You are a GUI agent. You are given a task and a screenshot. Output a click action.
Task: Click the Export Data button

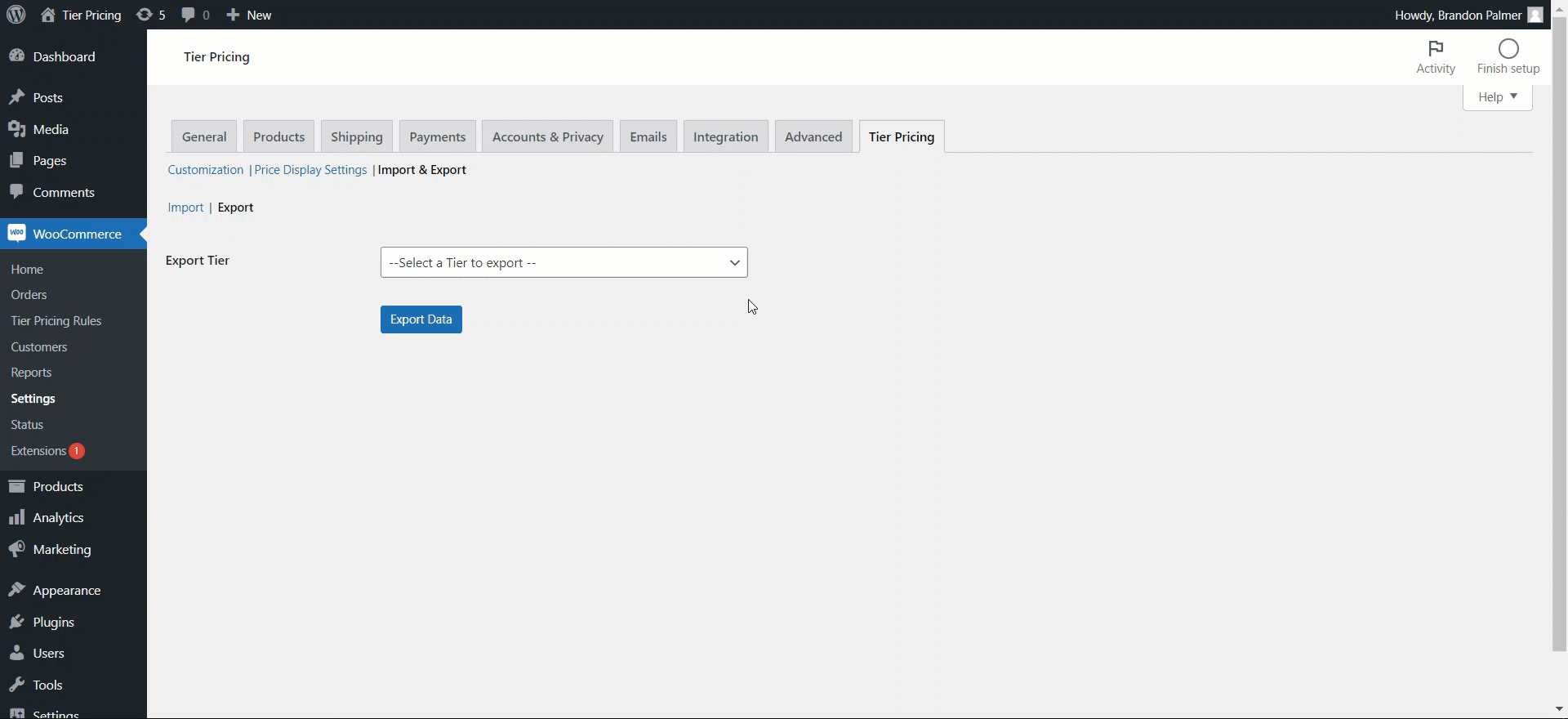point(421,319)
